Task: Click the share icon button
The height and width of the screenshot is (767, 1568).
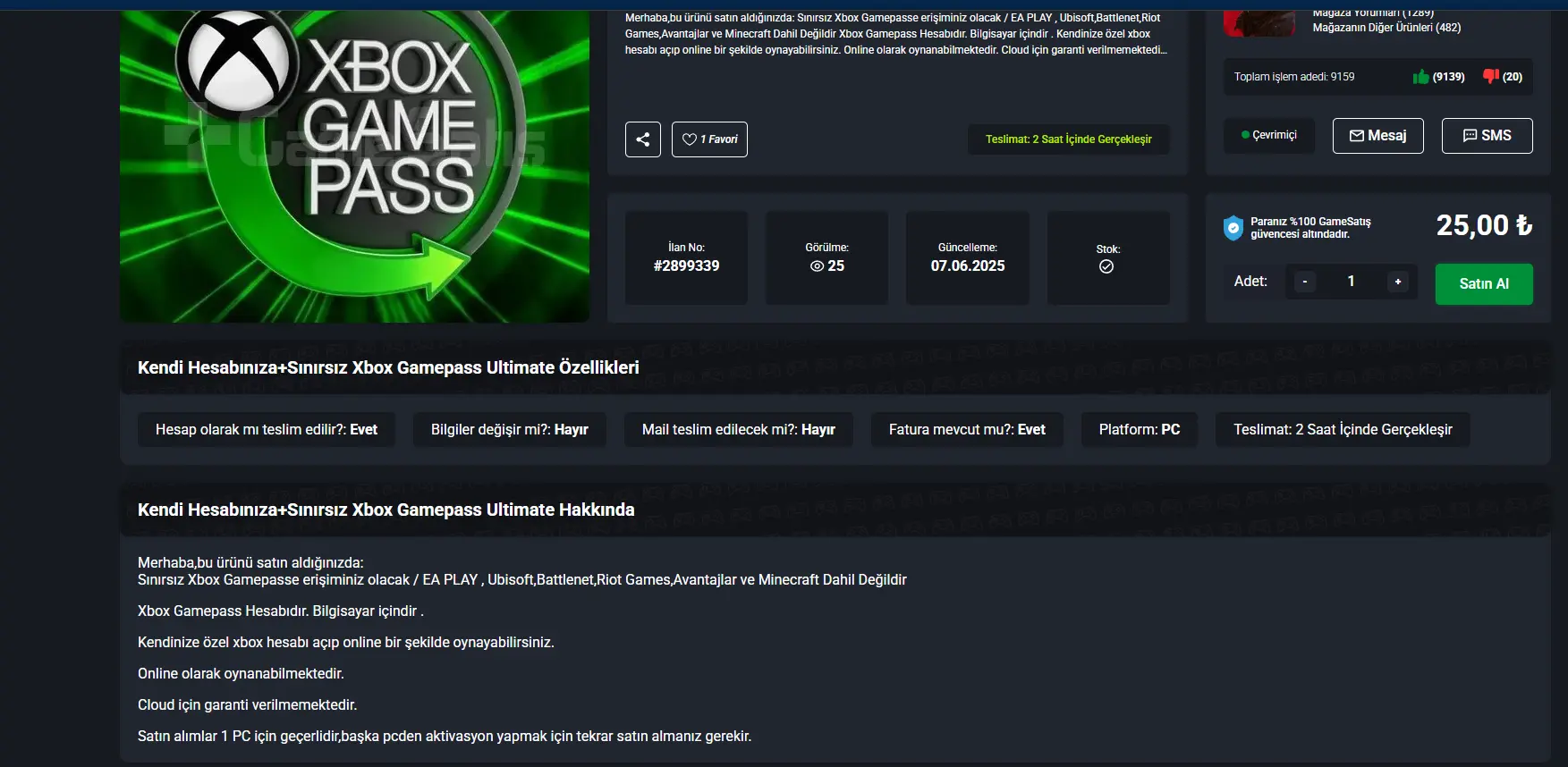Action: tap(642, 139)
